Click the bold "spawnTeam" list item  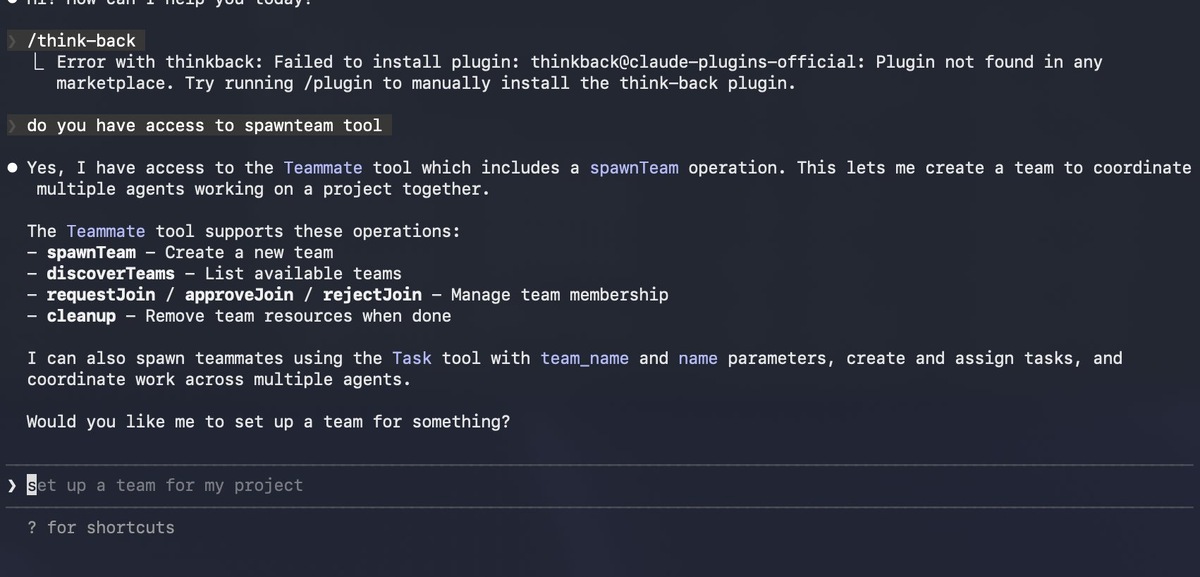(x=91, y=253)
